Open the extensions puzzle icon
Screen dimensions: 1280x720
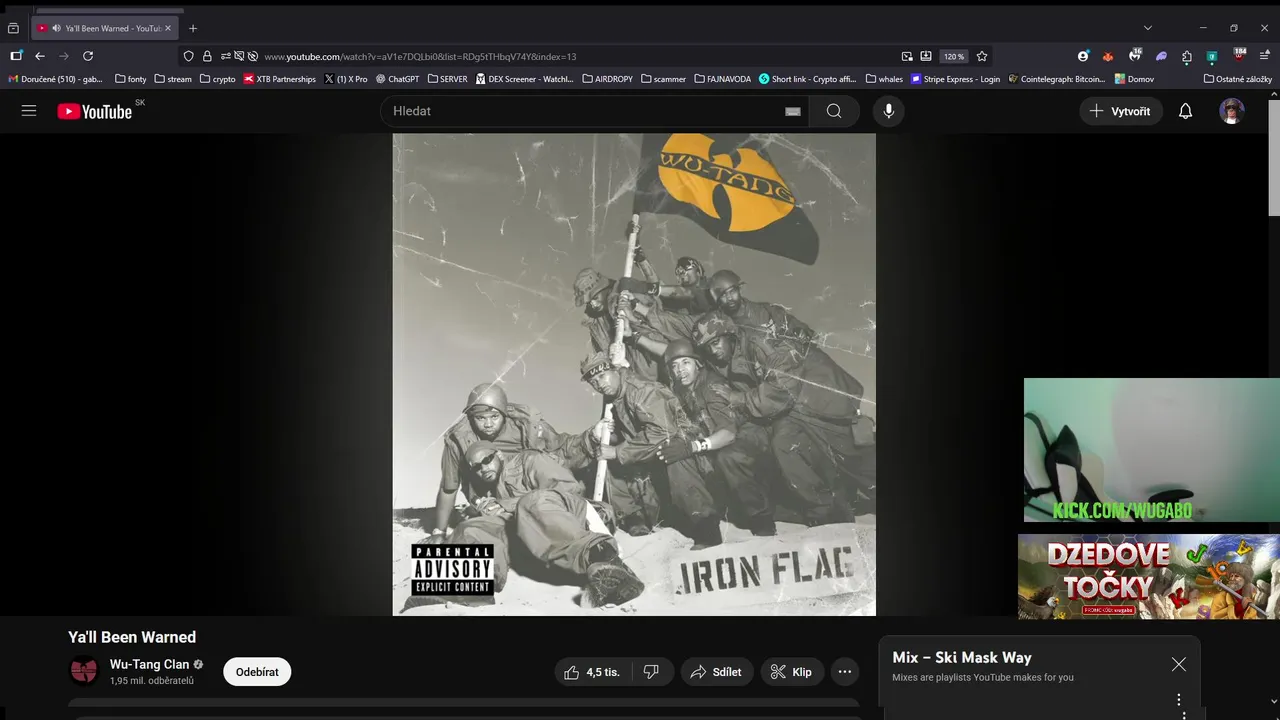pyautogui.click(x=1186, y=56)
